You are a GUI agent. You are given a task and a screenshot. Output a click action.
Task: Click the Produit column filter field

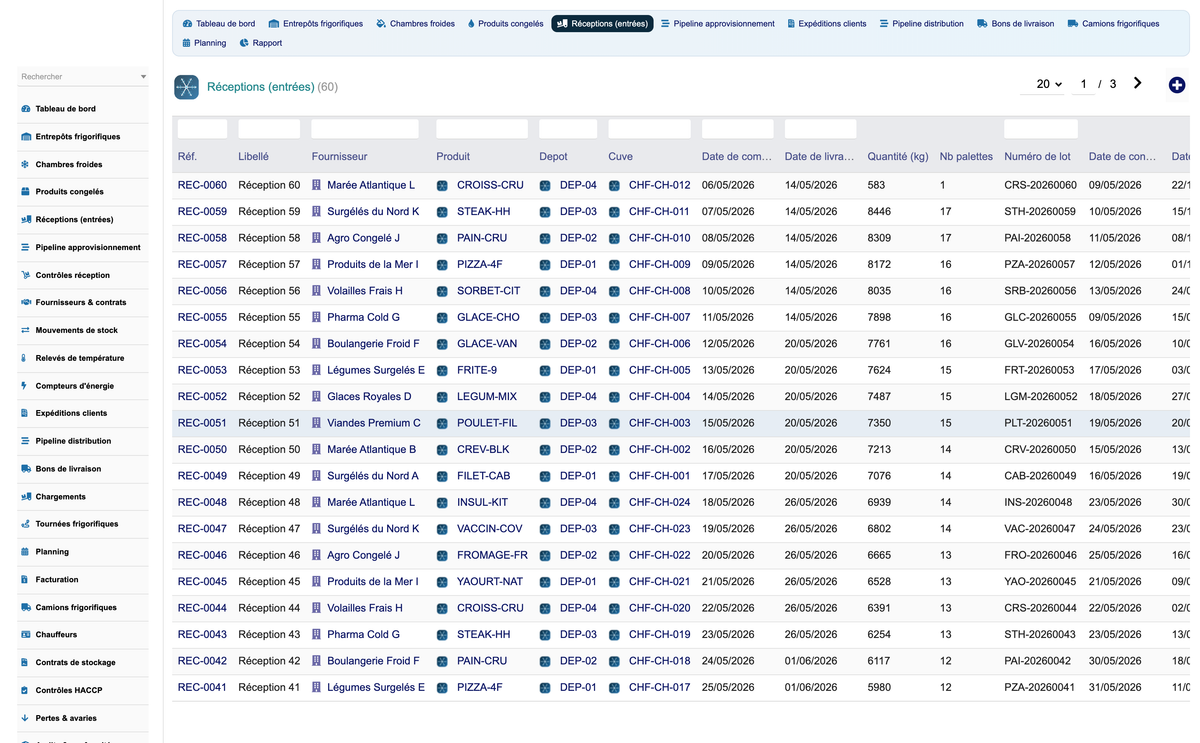coord(482,129)
